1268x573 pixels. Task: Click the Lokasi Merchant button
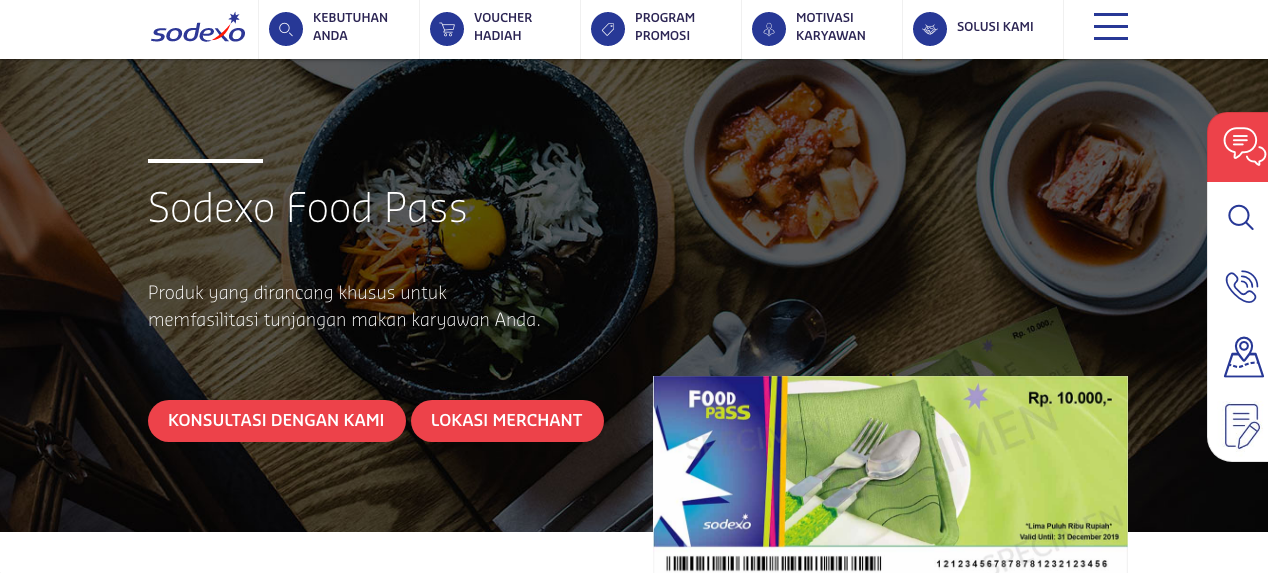click(x=507, y=421)
